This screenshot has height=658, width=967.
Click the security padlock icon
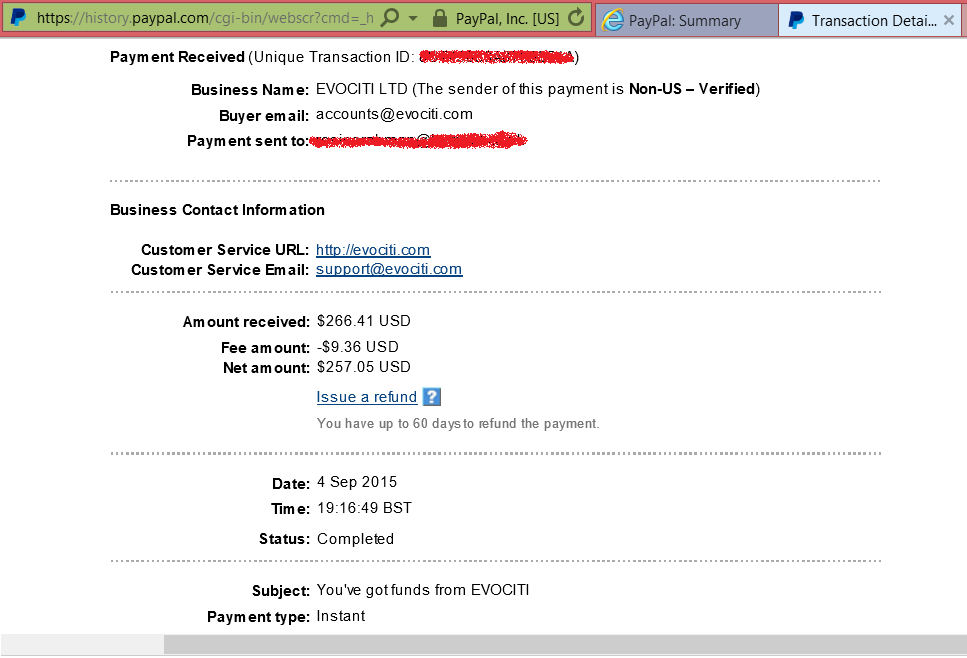tap(440, 18)
